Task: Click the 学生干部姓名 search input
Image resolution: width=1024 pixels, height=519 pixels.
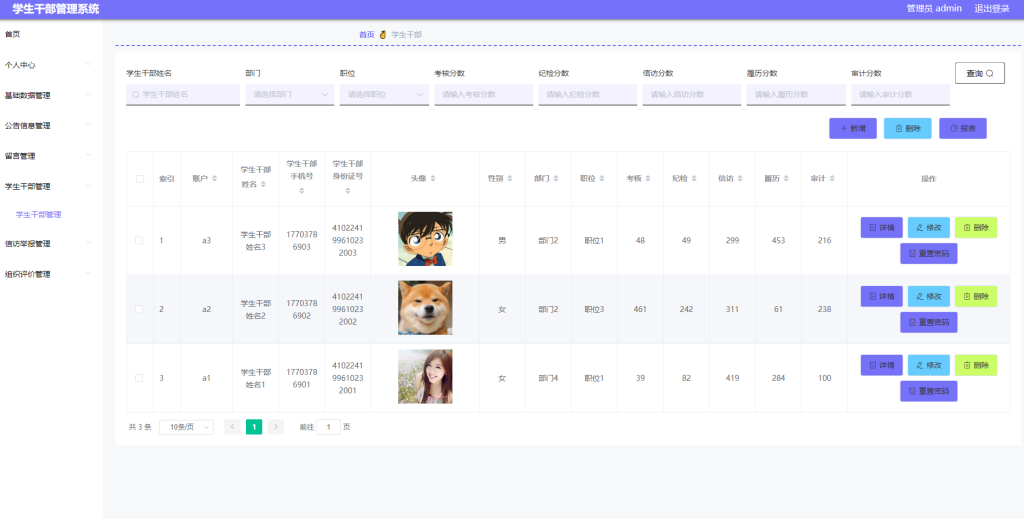Action: click(x=183, y=95)
